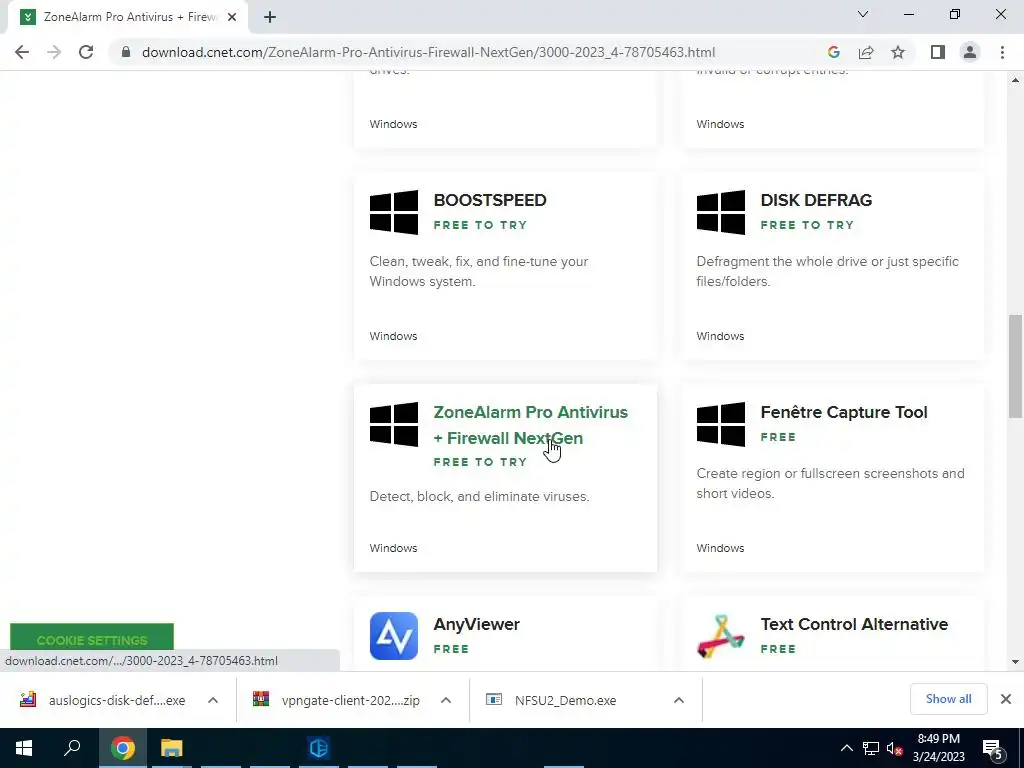
Task: Open the Fenêtre Capture Tool link
Action: point(844,412)
